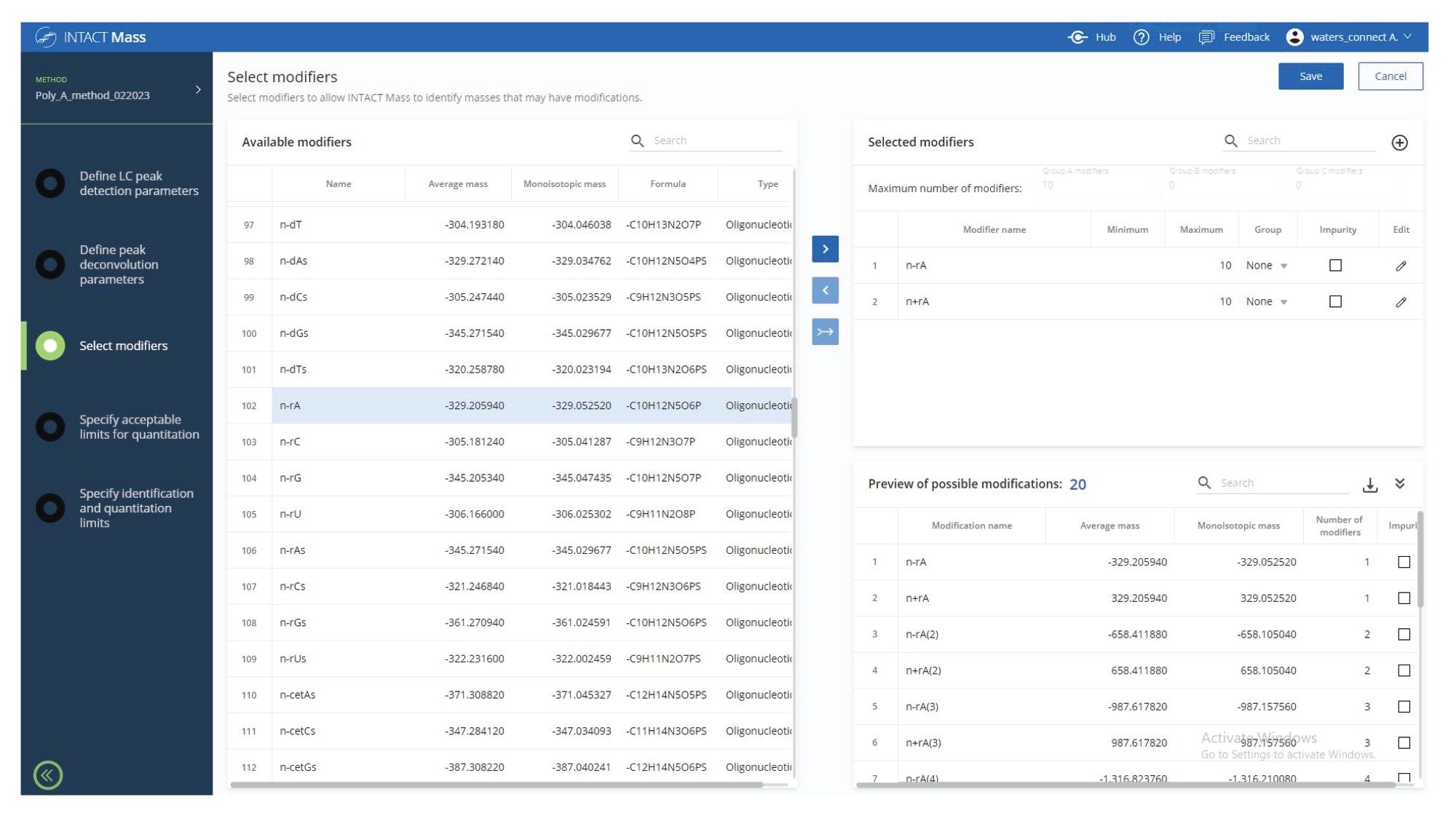The image size is (1456, 821).
Task: Open the Group dropdown for n-rA
Action: pyautogui.click(x=1267, y=266)
